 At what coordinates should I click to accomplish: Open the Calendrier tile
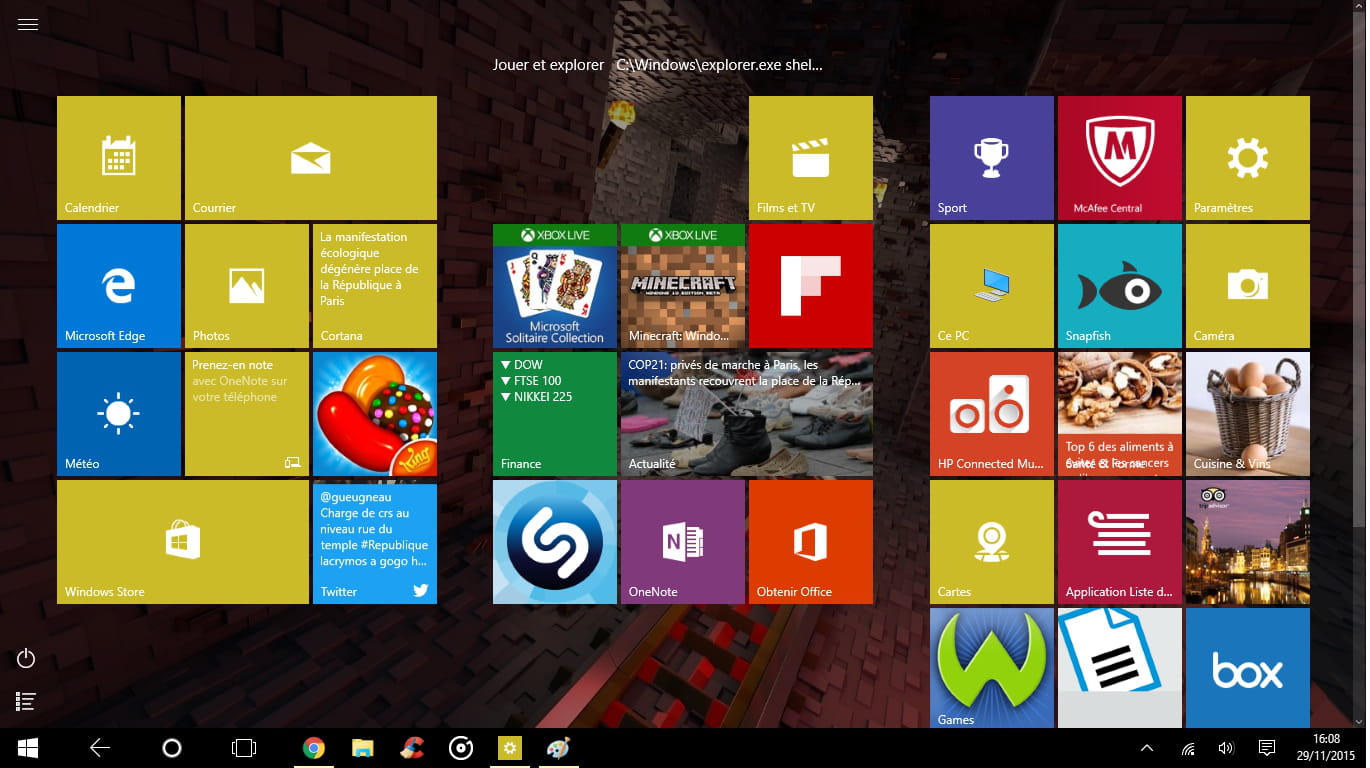tap(119, 158)
